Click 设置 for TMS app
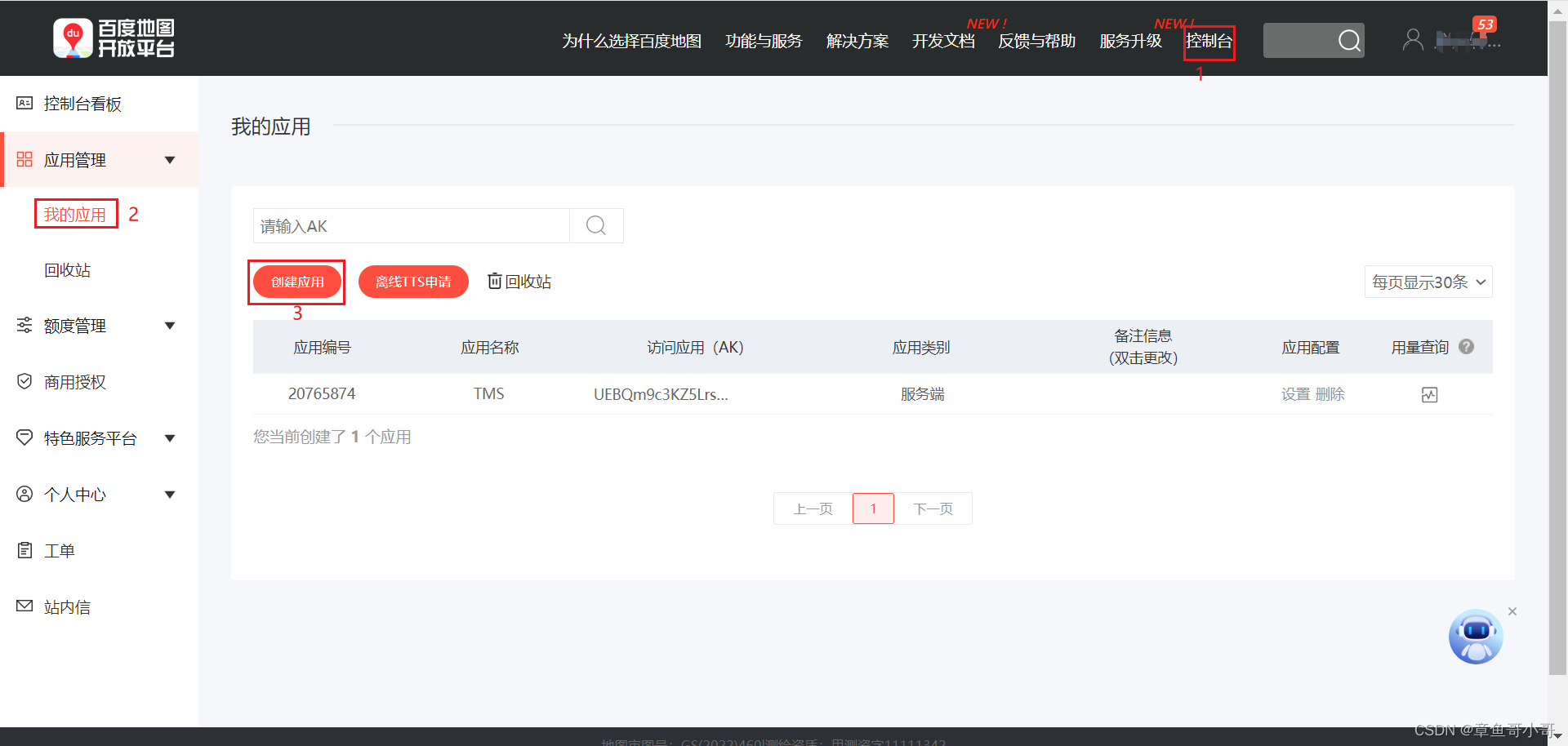The height and width of the screenshot is (746, 1568). point(1295,394)
